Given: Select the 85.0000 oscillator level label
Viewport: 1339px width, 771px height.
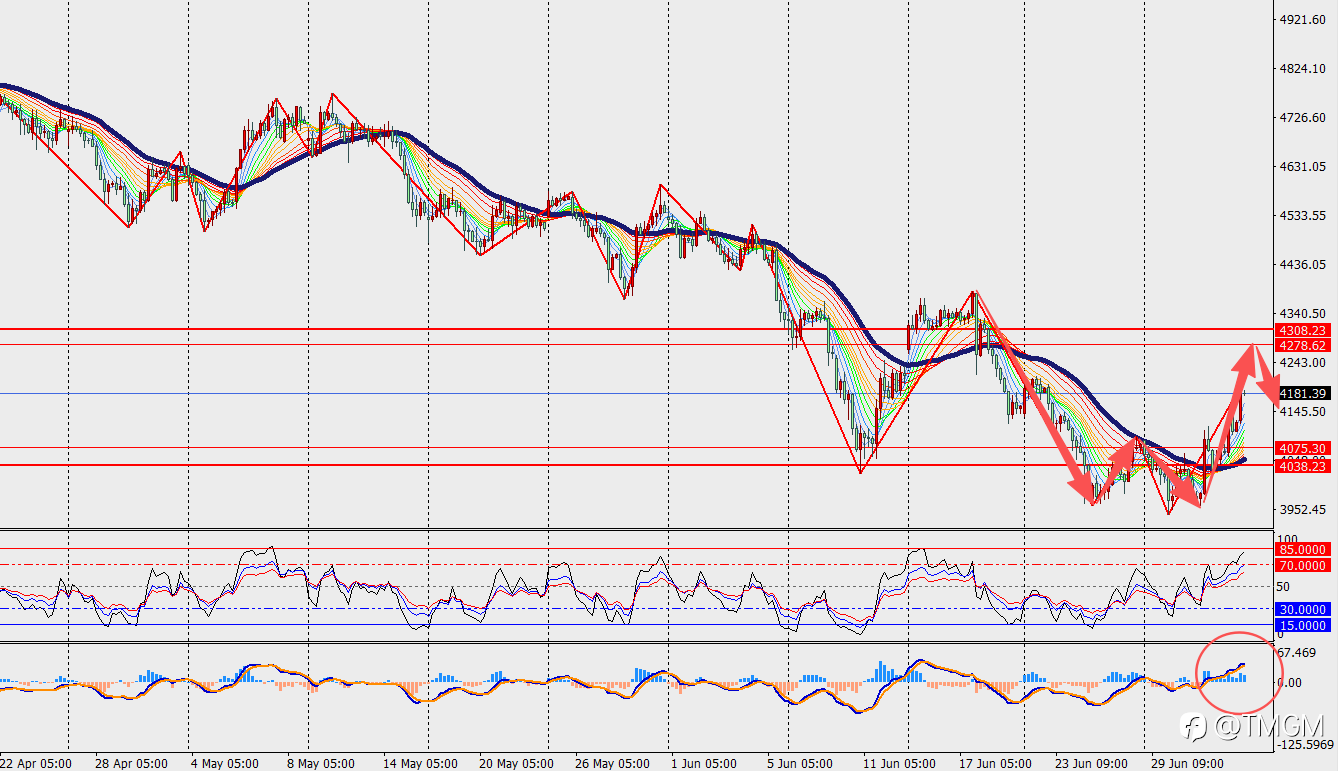Looking at the screenshot, I should tap(1303, 549).
